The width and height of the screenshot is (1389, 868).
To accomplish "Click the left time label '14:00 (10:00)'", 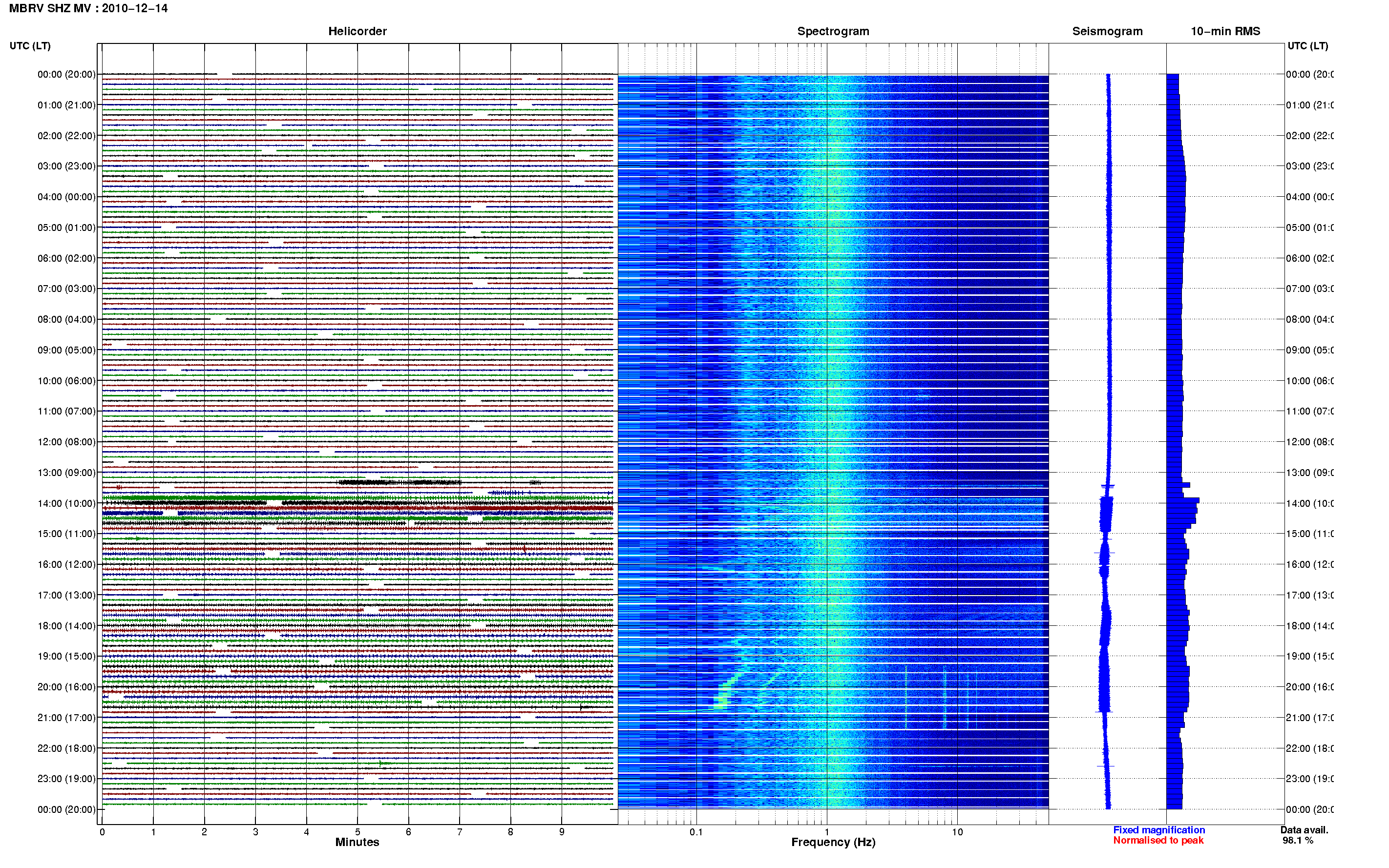I will 66,503.
